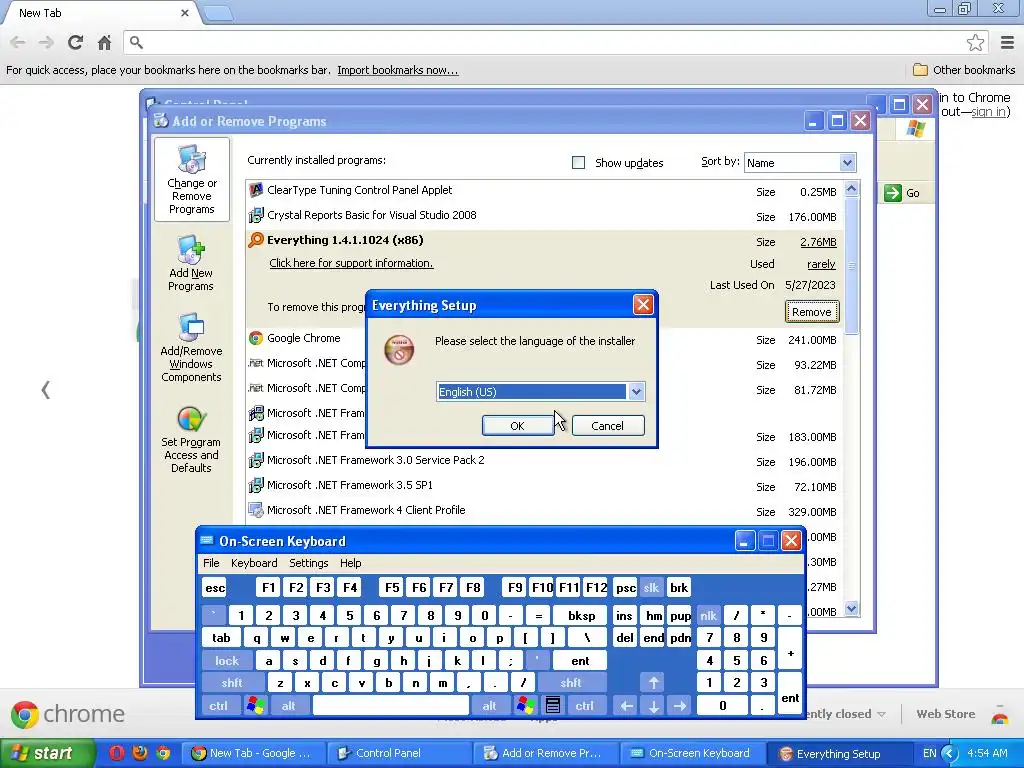Open the installer language dropdown
The image size is (1024, 768).
[x=636, y=392]
